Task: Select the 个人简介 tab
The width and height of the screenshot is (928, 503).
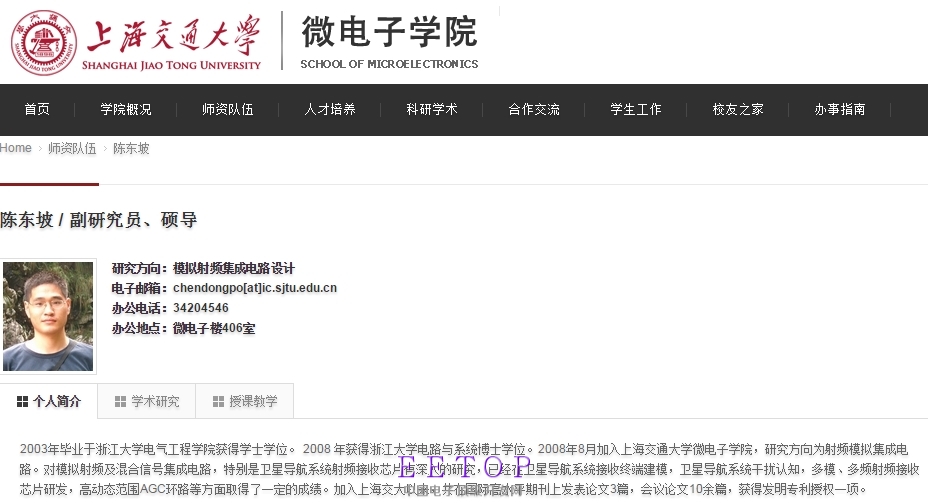Action: click(x=49, y=401)
